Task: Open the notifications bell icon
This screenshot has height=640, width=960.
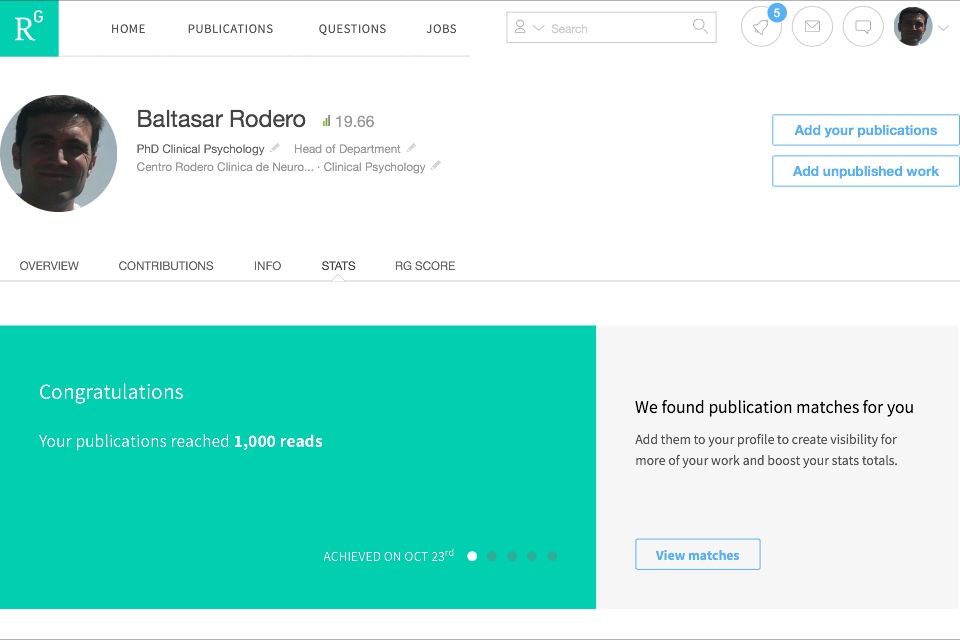Action: pos(761,27)
